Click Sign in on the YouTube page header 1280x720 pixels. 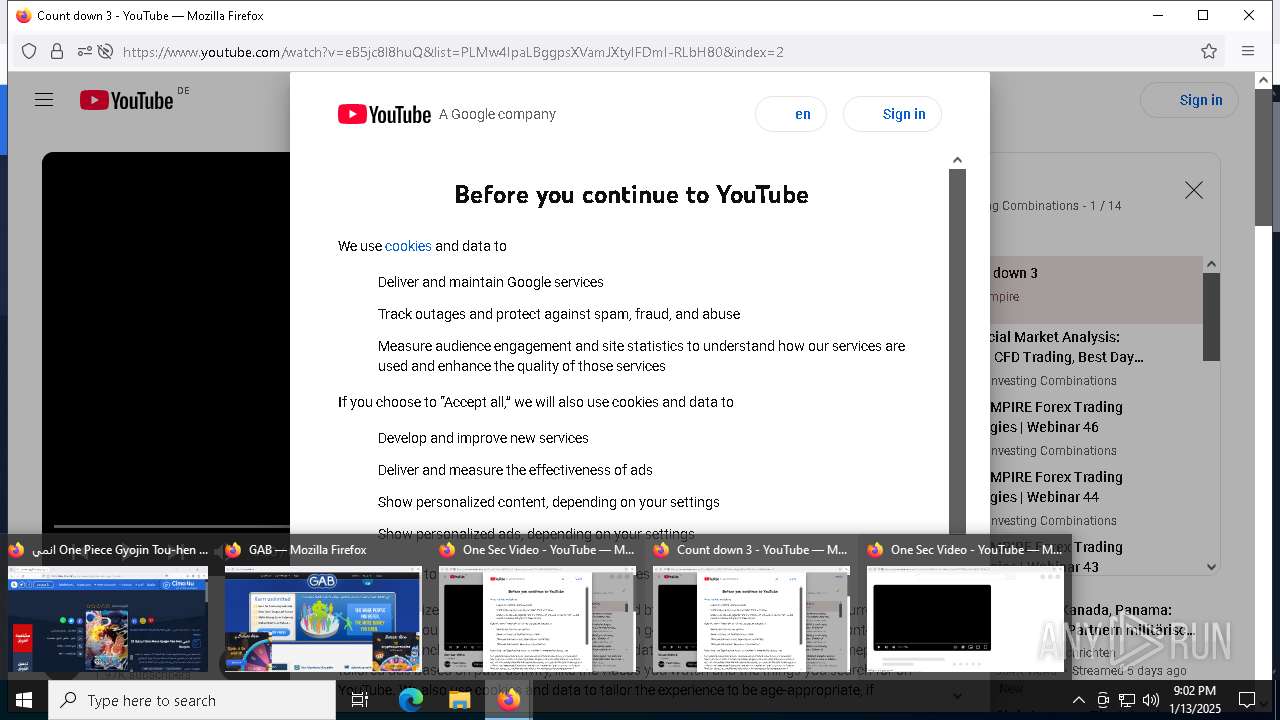tap(1189, 100)
